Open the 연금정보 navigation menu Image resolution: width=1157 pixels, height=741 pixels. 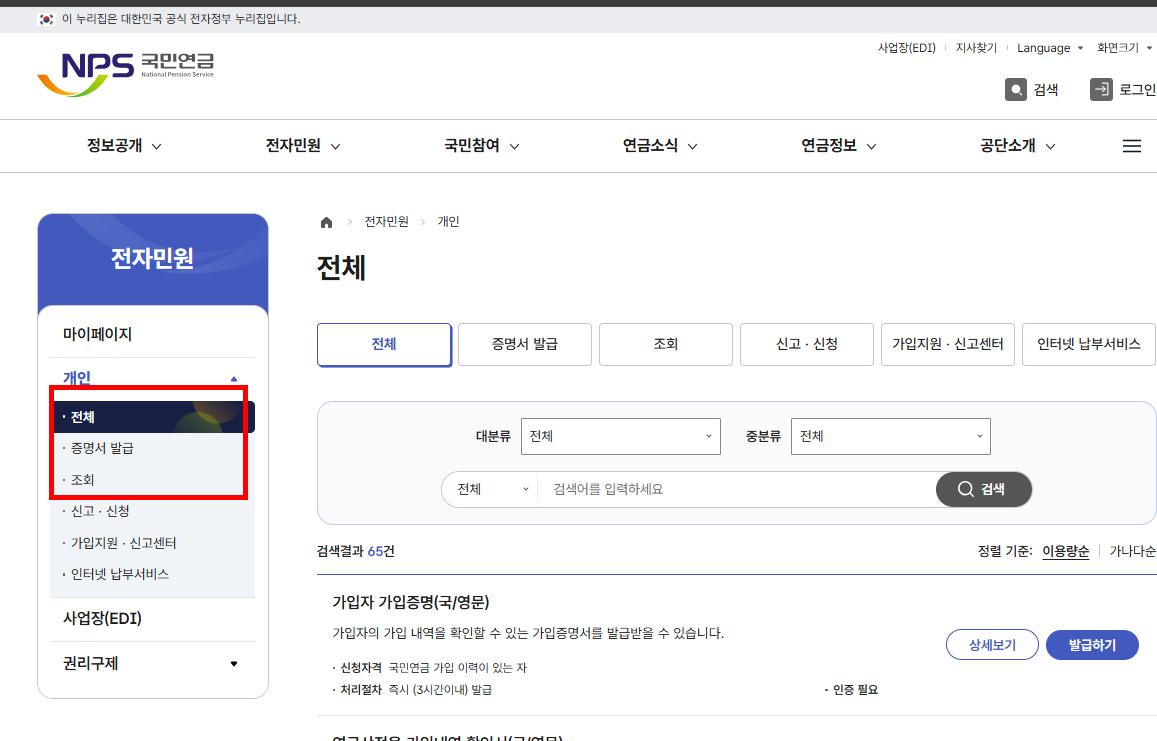pos(829,146)
